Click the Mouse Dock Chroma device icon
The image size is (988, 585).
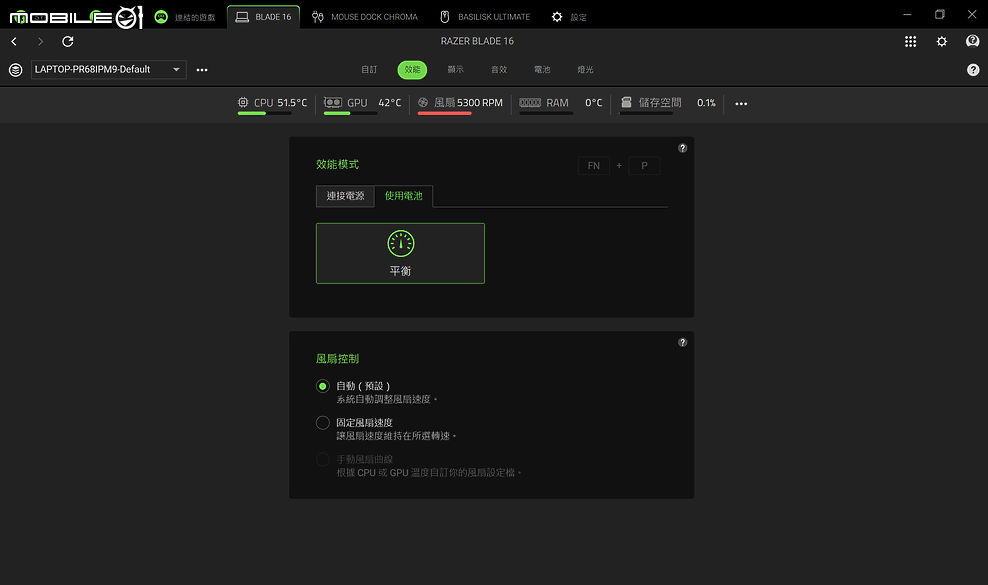318,17
